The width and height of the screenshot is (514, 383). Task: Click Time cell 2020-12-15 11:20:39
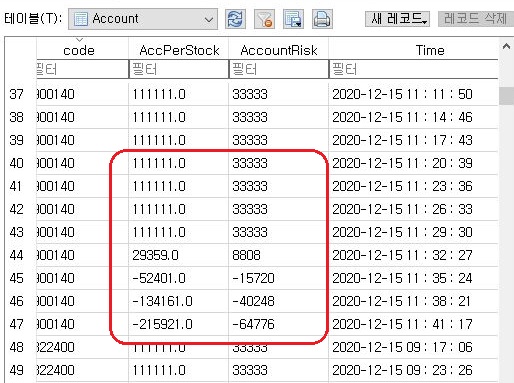[413, 163]
